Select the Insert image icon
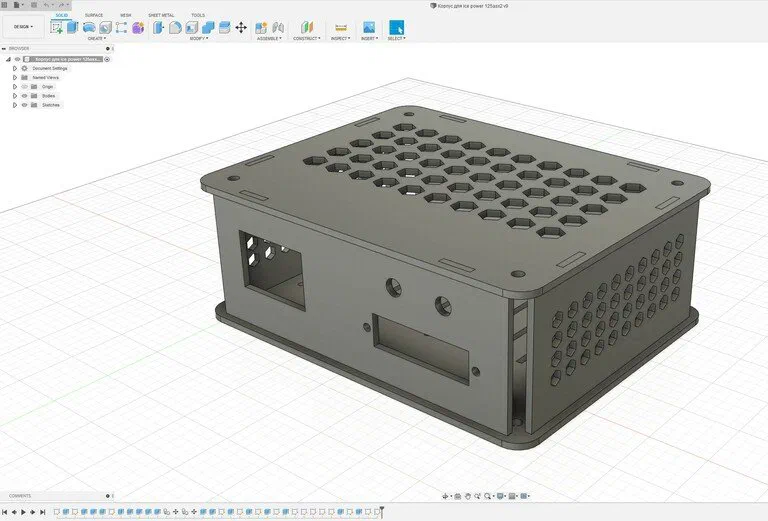The height and width of the screenshot is (521, 768). click(x=369, y=27)
